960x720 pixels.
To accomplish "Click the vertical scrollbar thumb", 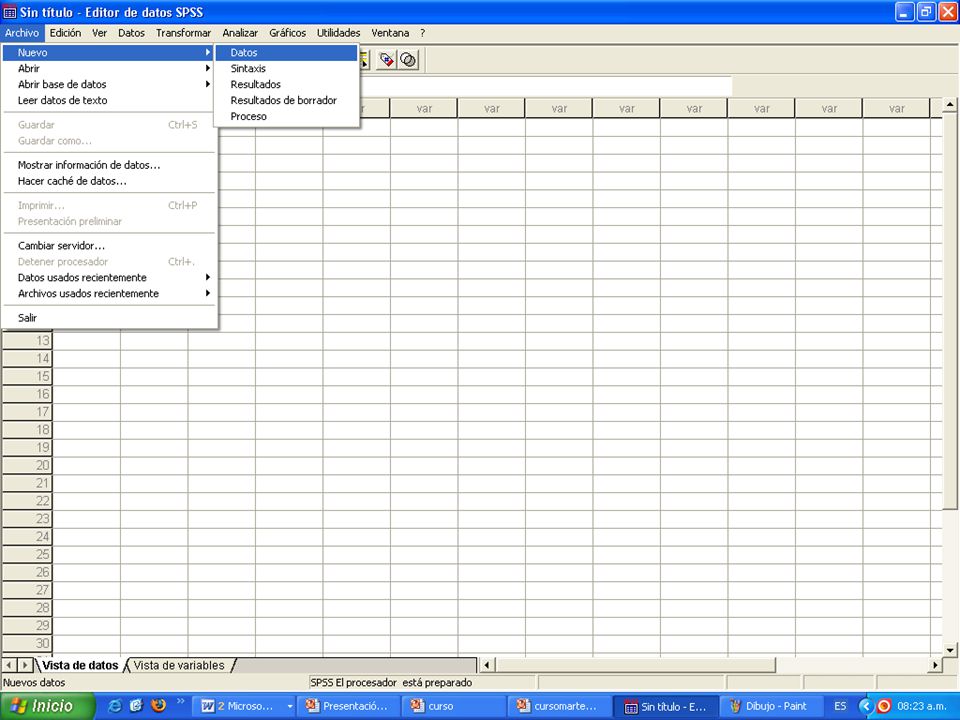I will [x=950, y=310].
